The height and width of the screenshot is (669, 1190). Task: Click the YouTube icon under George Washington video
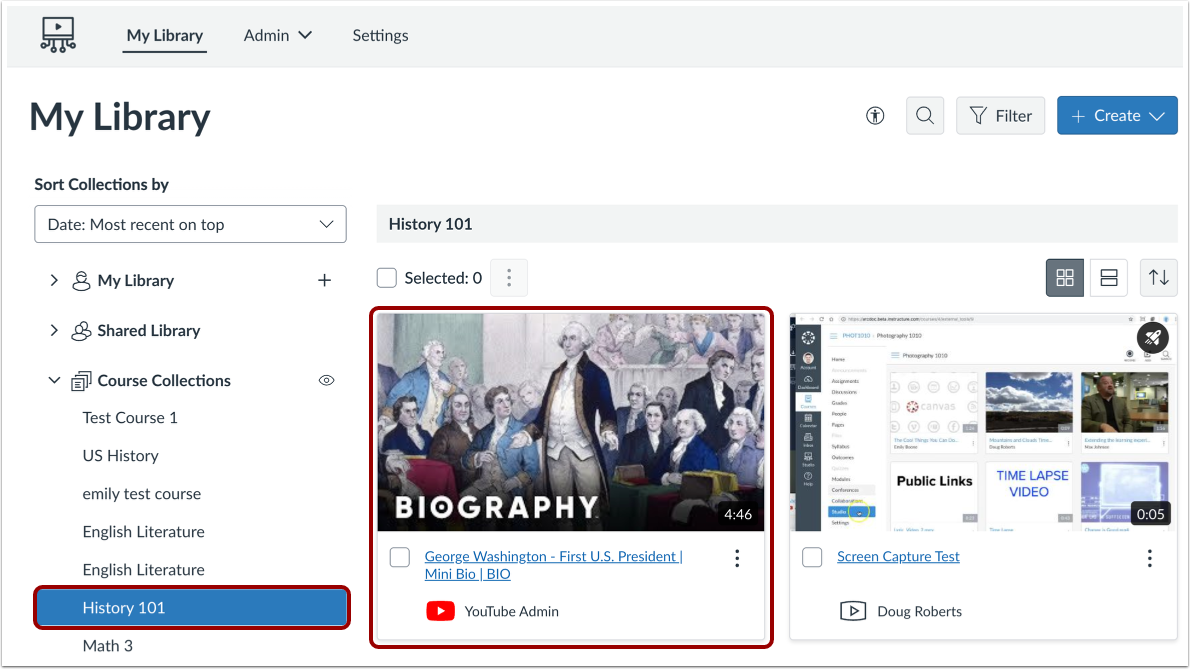click(440, 611)
